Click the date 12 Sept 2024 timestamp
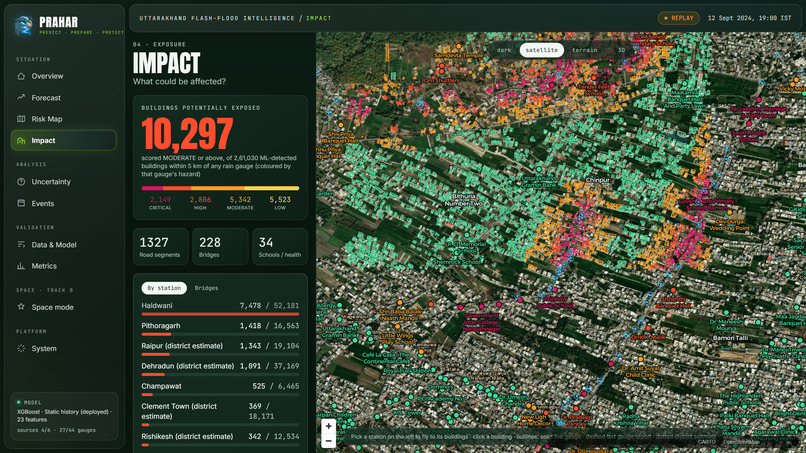The image size is (806, 453). point(749,18)
